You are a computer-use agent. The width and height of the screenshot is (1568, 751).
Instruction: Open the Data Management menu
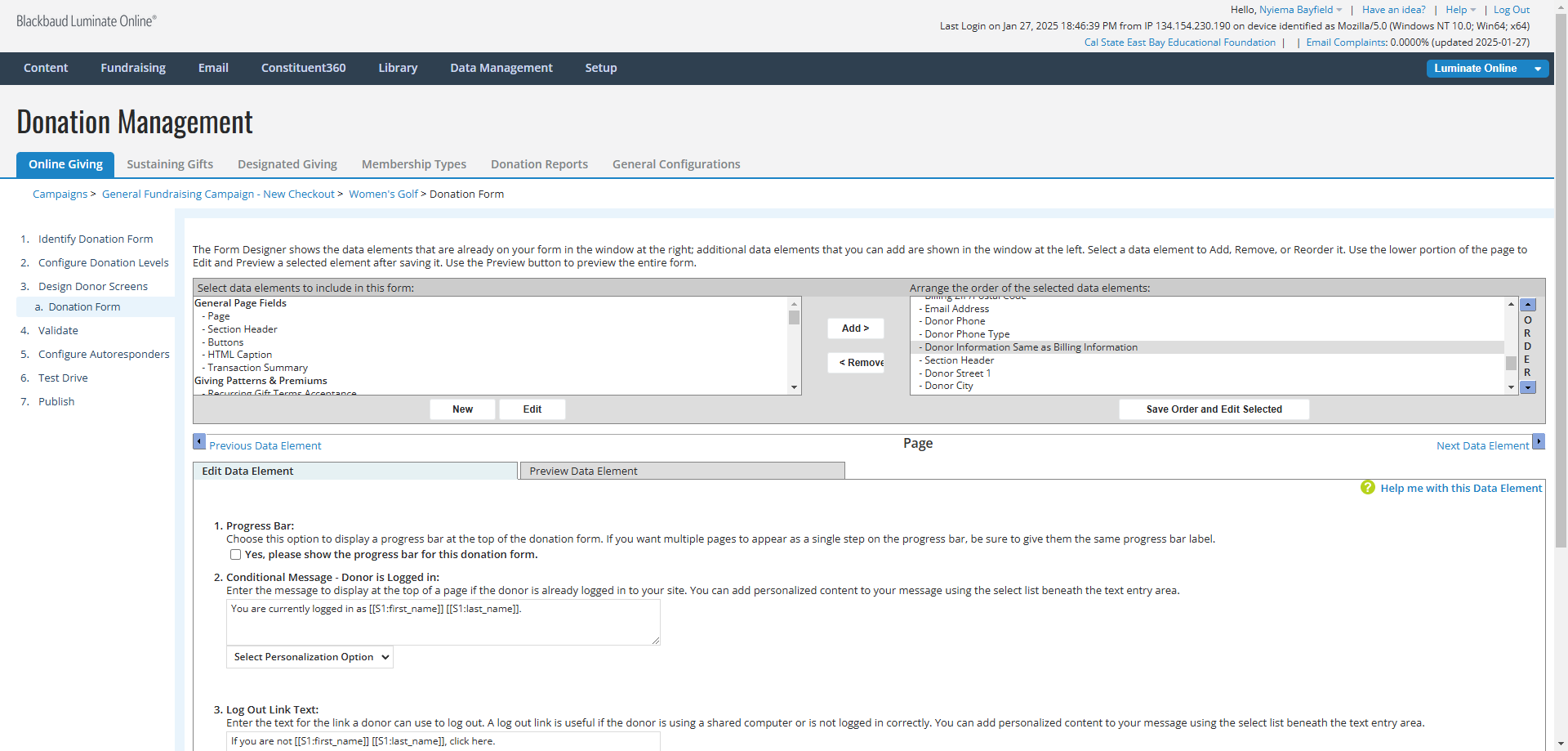[501, 68]
